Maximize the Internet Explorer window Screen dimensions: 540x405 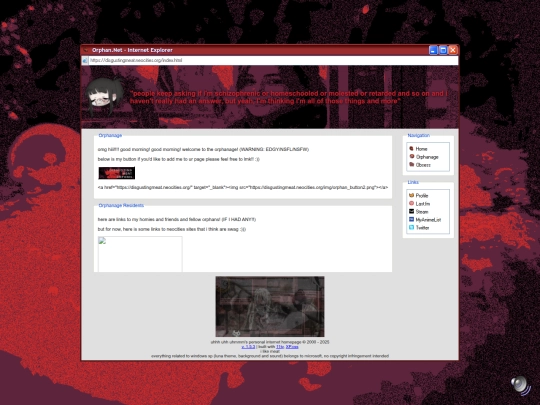(x=443, y=50)
